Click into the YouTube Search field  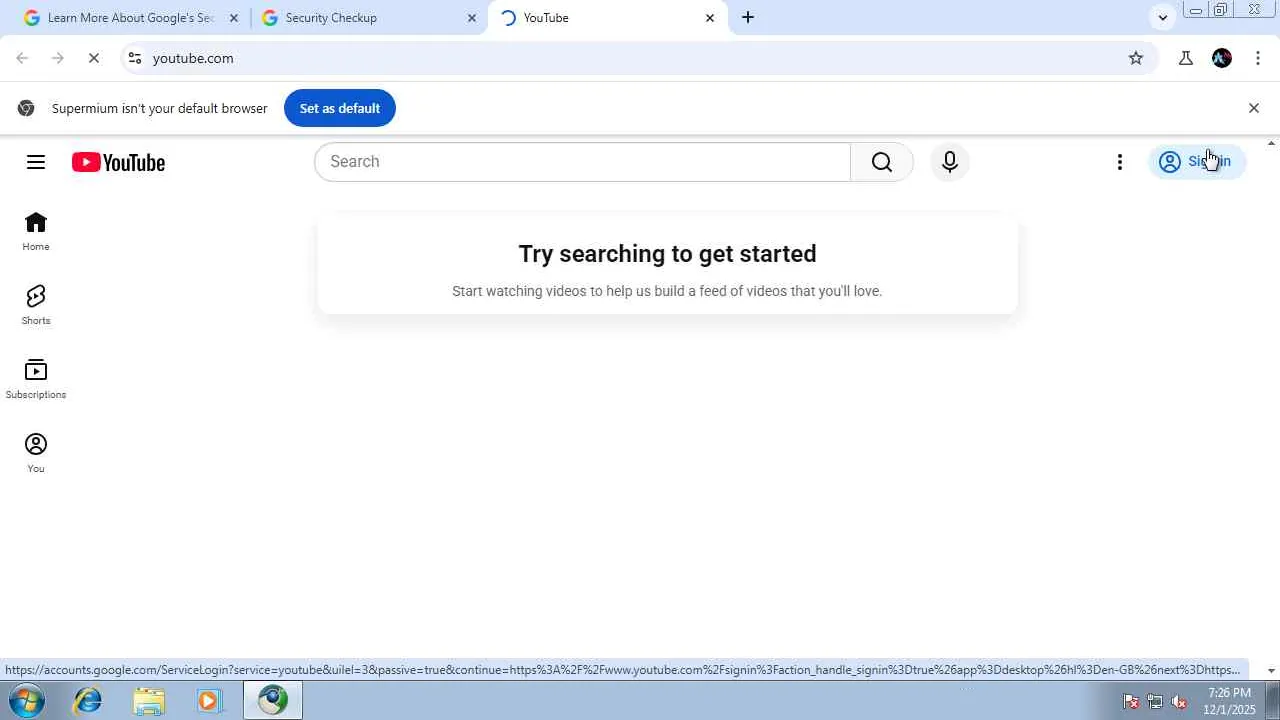(x=582, y=162)
